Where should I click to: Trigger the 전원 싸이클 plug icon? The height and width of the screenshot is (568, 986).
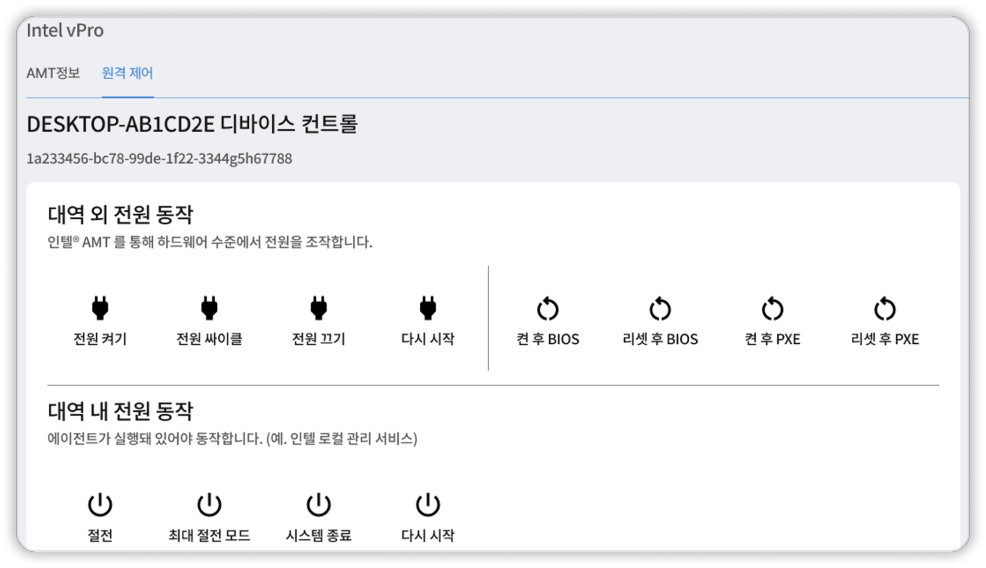coord(209,305)
